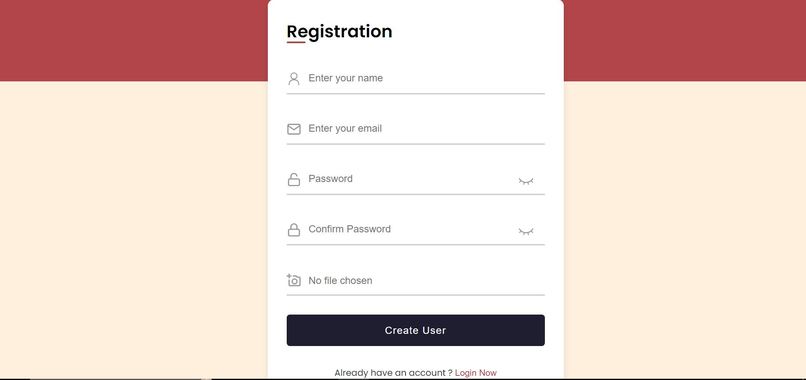Click the Registration heading
Screen dimensions: 806x380
[x=339, y=31]
